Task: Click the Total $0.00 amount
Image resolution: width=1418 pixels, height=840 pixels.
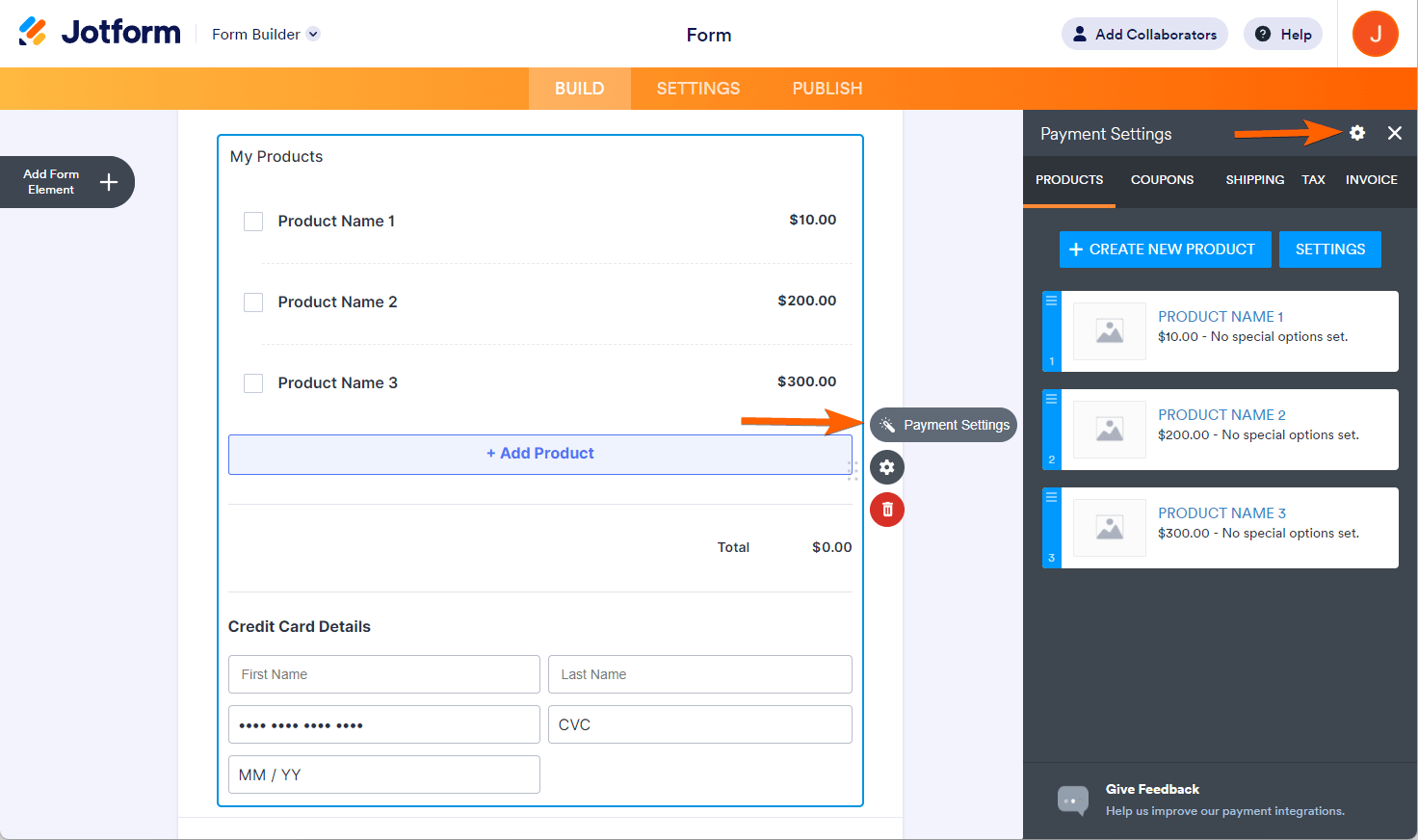Action: coord(832,547)
